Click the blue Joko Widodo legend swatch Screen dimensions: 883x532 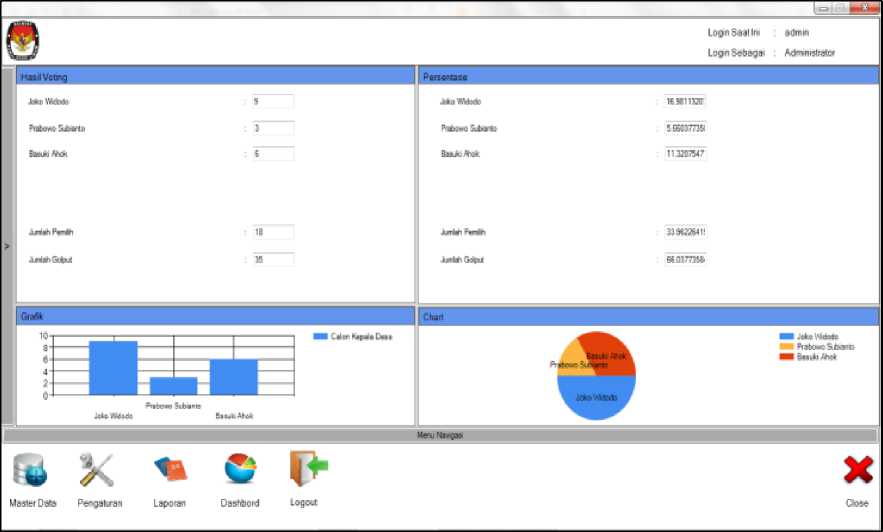point(786,337)
